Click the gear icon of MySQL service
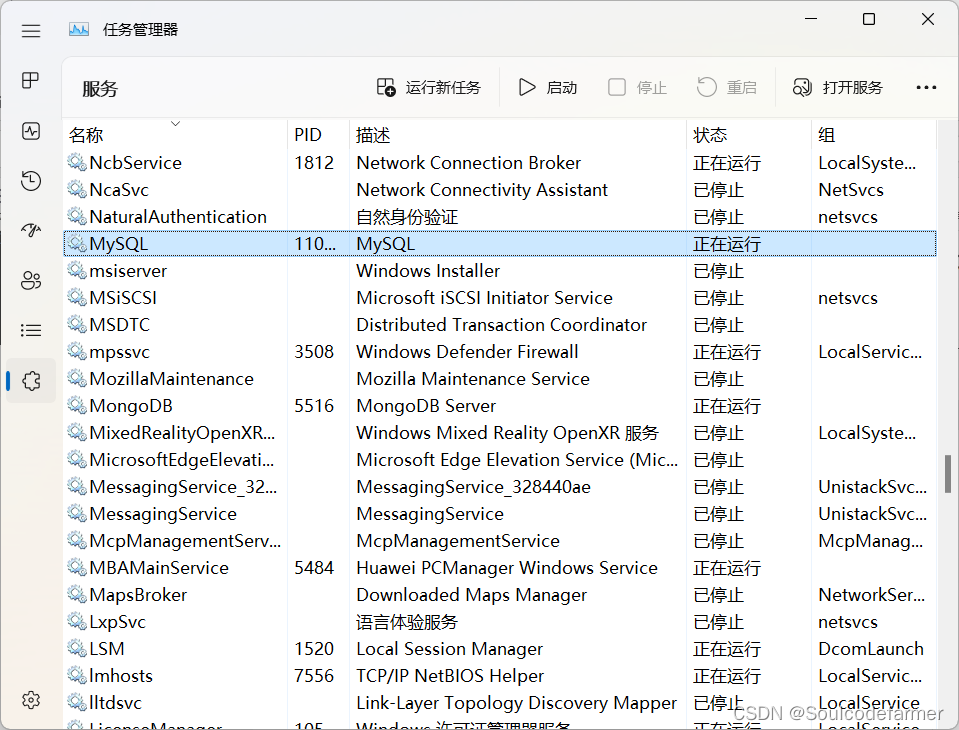Viewport: 959px width, 730px height. tap(77, 243)
